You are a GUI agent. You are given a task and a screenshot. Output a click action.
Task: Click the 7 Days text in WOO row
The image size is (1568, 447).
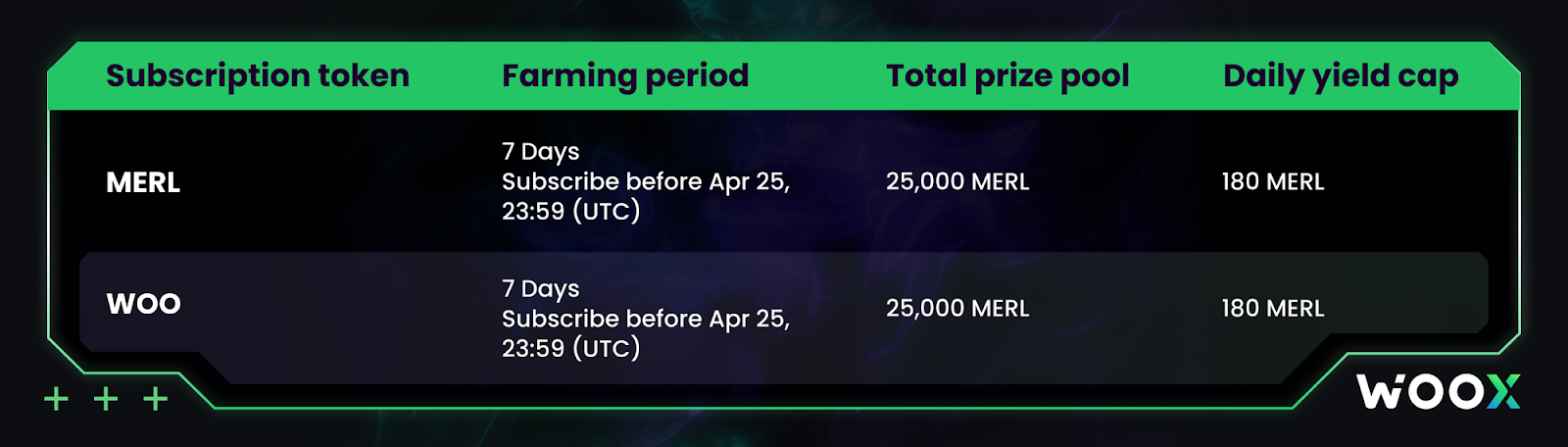(541, 289)
